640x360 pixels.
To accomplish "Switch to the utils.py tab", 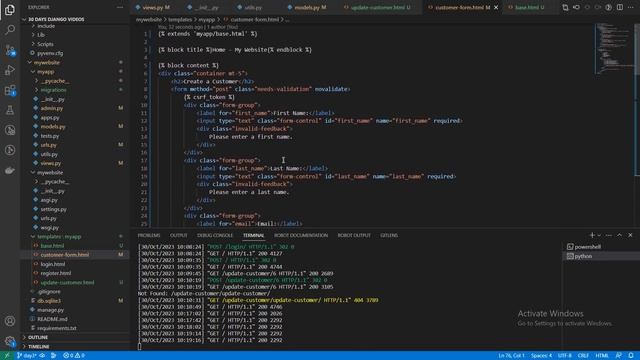I will pos(253,7).
